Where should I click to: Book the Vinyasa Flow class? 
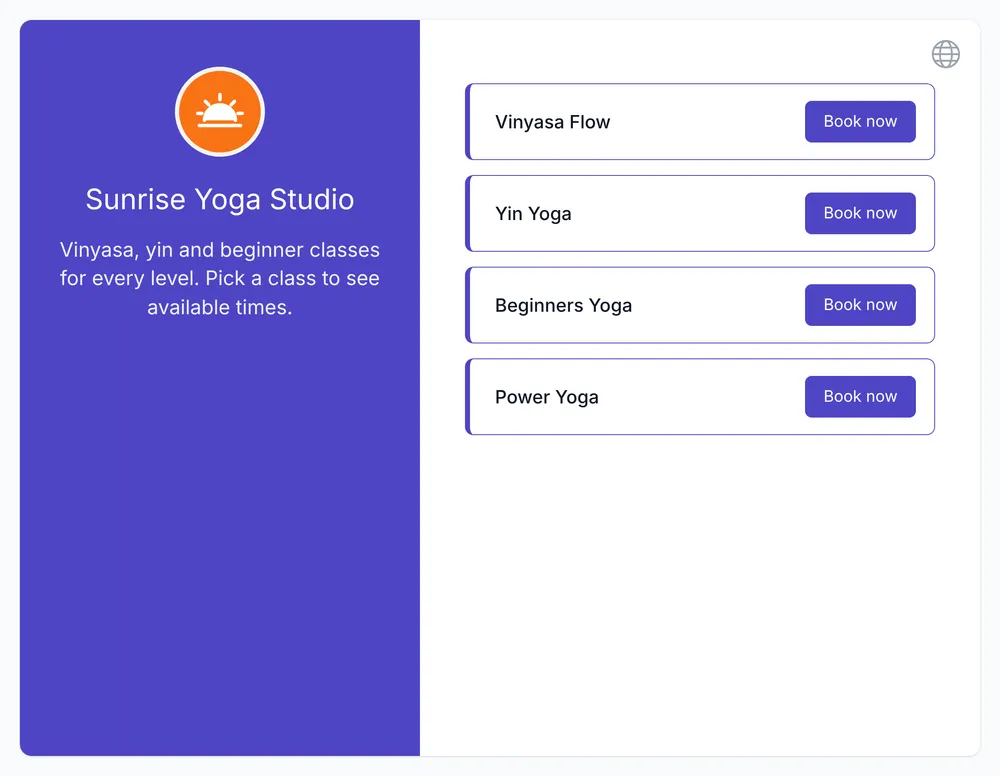[x=860, y=121]
